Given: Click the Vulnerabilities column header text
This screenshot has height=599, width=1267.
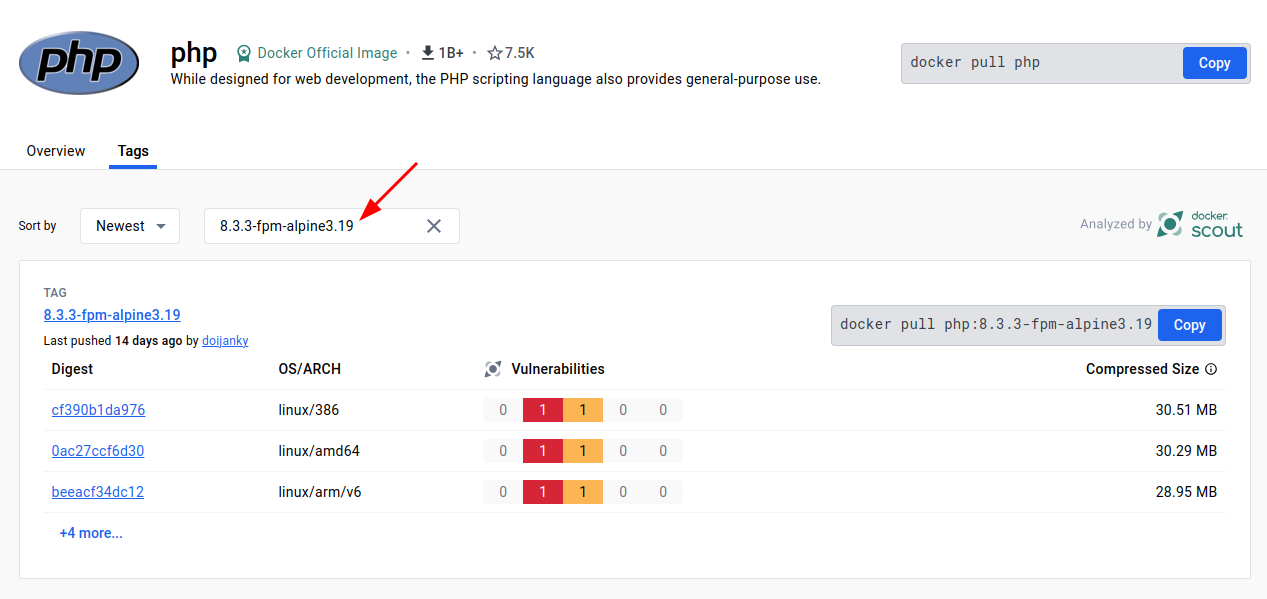Looking at the screenshot, I should coord(558,369).
